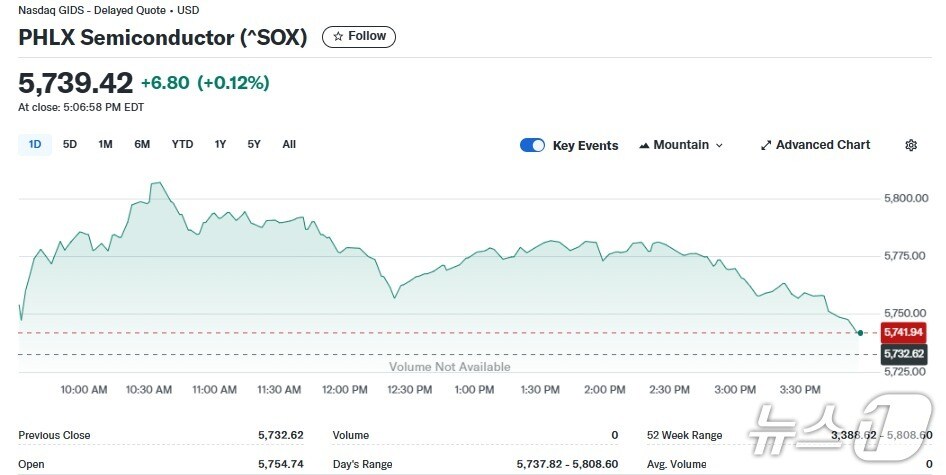
Task: Expand the Mountain chart type dropdown
Action: (681, 145)
